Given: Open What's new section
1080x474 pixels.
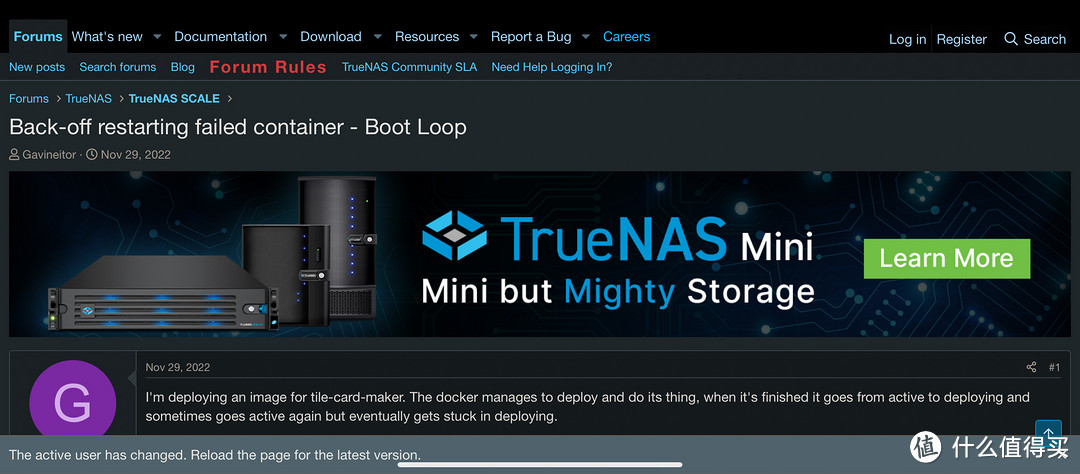Looking at the screenshot, I should coord(107,37).
